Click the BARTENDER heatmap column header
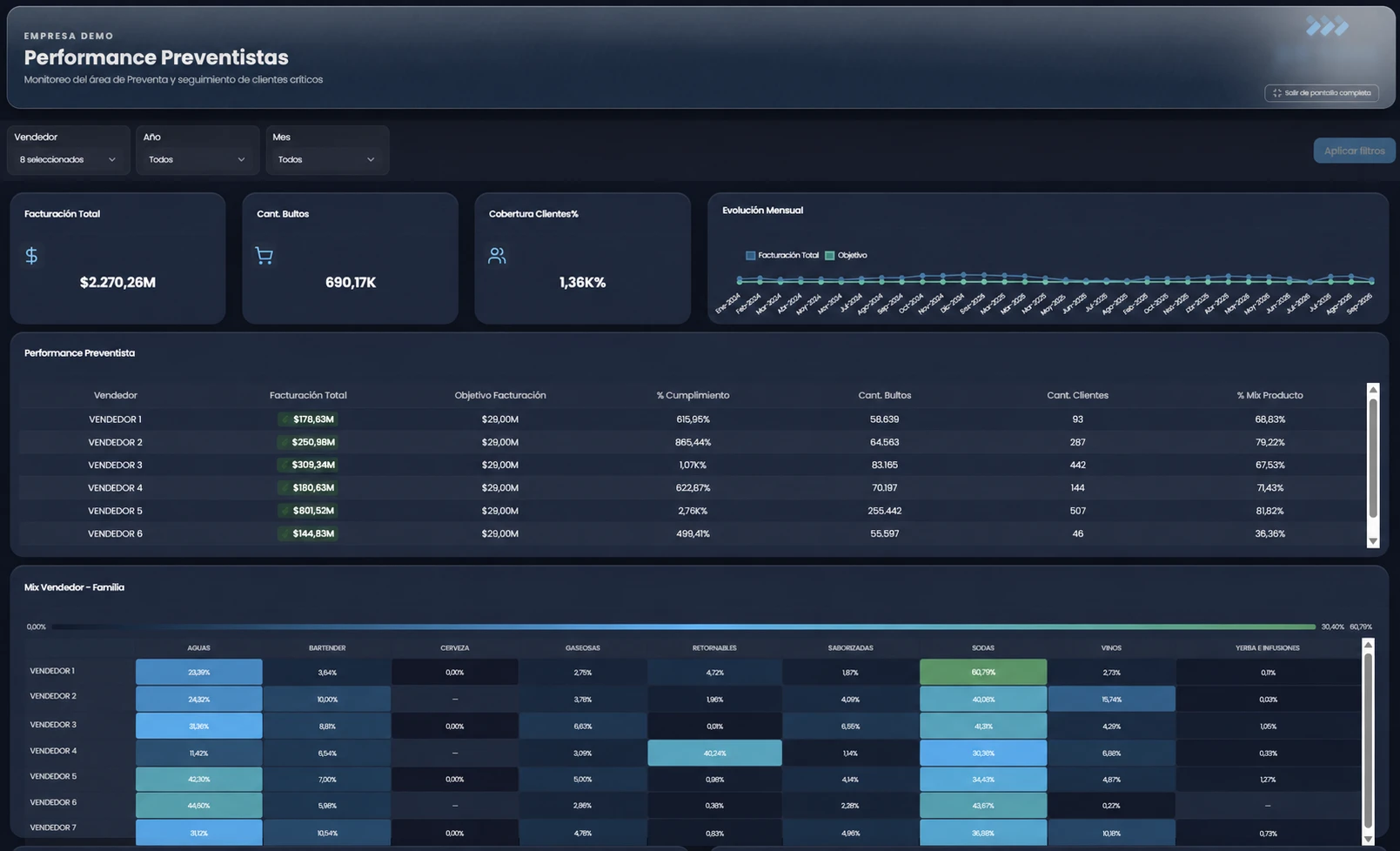This screenshot has width=1400, height=851. (x=327, y=648)
